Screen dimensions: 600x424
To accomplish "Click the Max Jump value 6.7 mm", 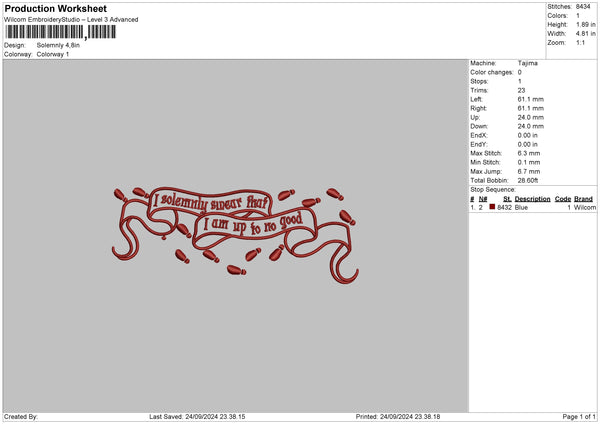I will coord(529,171).
